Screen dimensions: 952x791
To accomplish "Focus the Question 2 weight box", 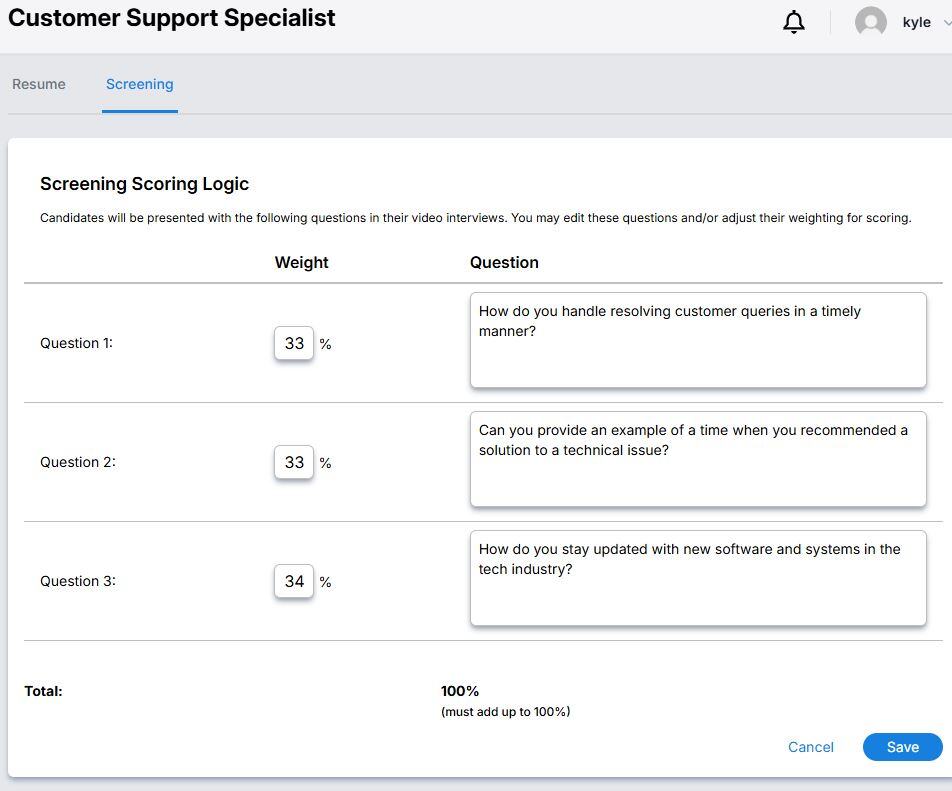I will (x=294, y=462).
